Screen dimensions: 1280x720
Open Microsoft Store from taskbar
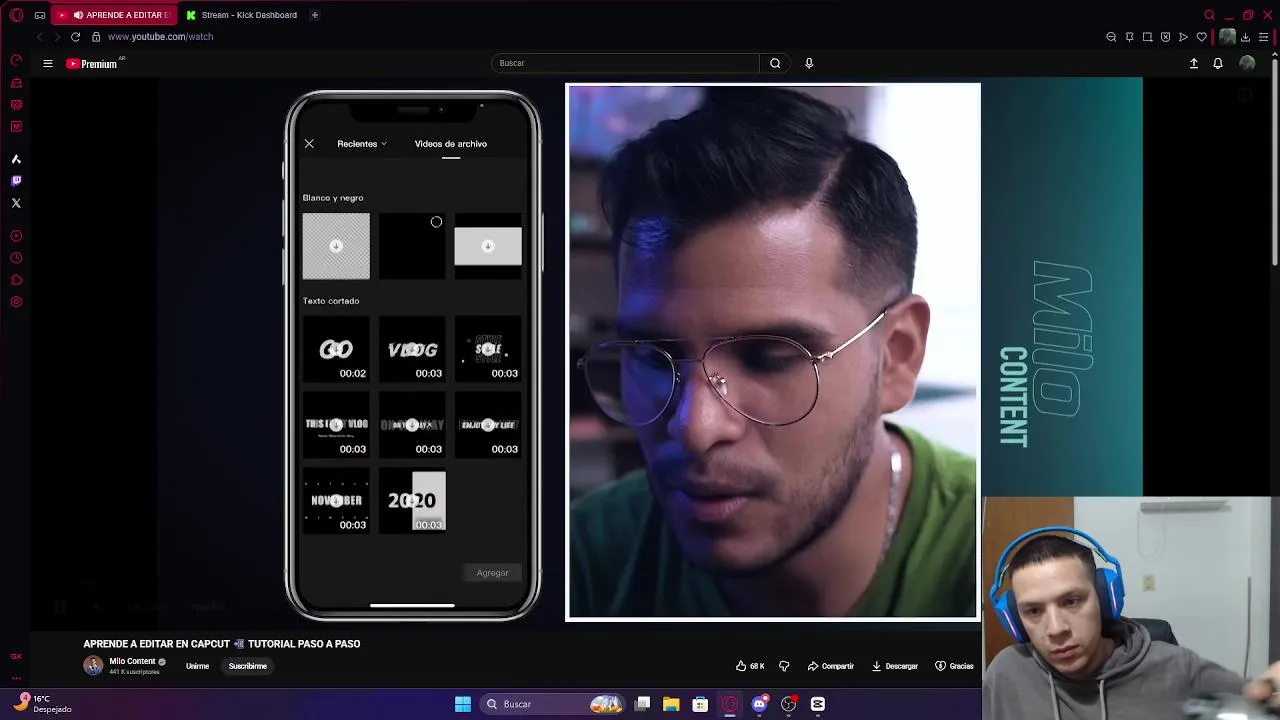tap(700, 704)
